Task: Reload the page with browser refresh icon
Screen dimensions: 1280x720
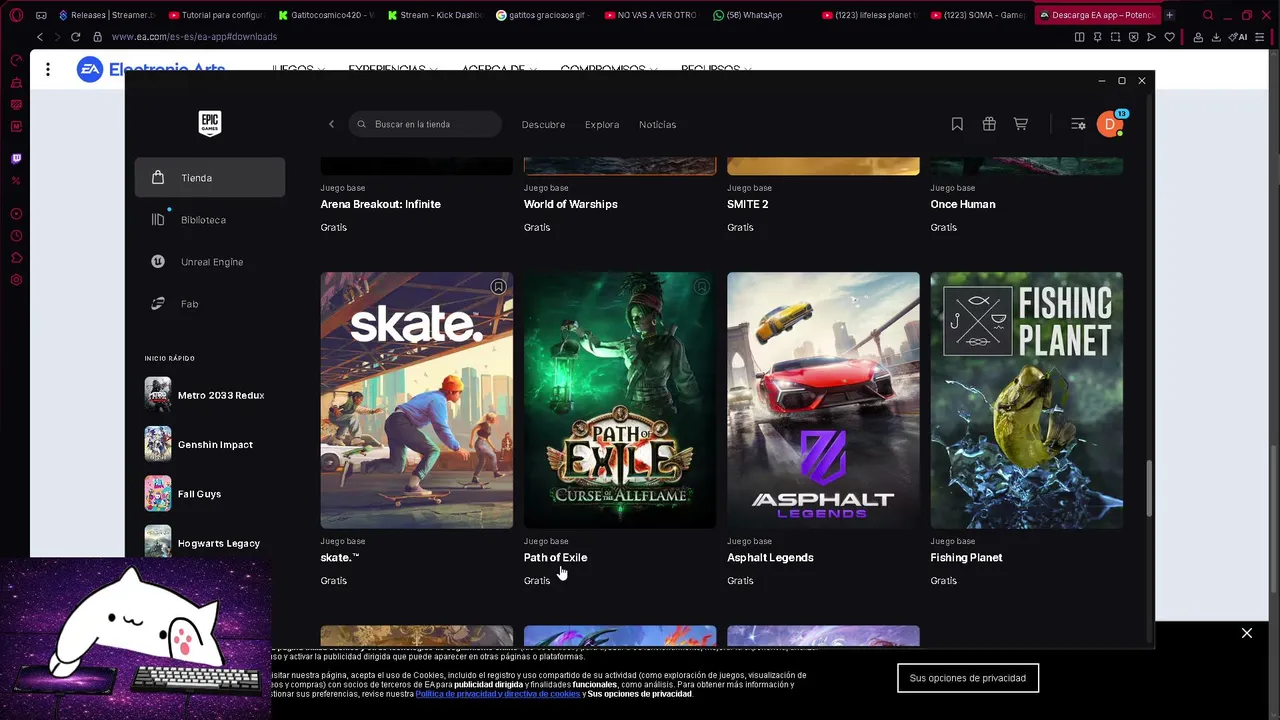Action: pyautogui.click(x=75, y=37)
